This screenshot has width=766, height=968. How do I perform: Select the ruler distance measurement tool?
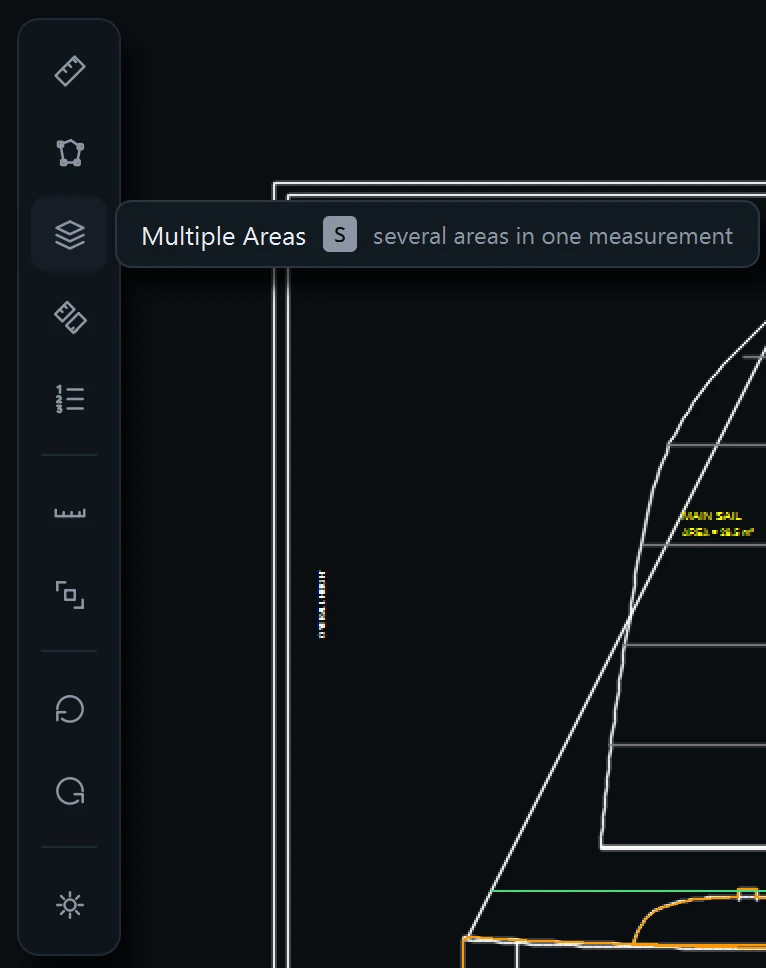tap(70, 71)
